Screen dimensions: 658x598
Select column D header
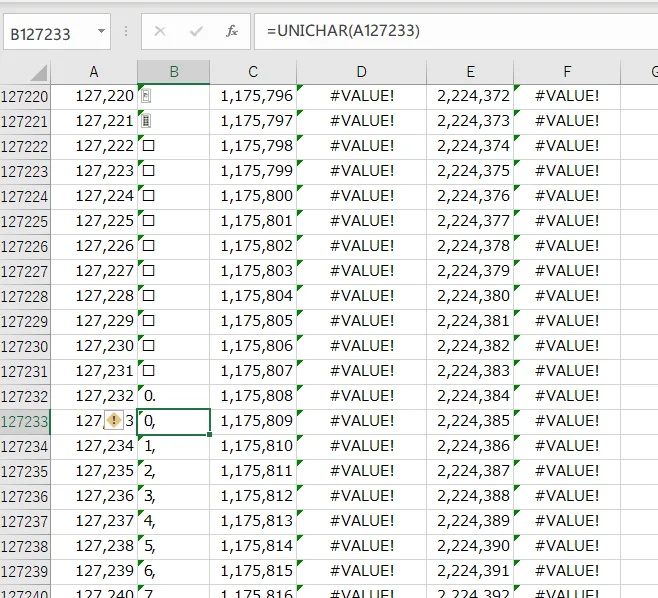[x=361, y=72]
